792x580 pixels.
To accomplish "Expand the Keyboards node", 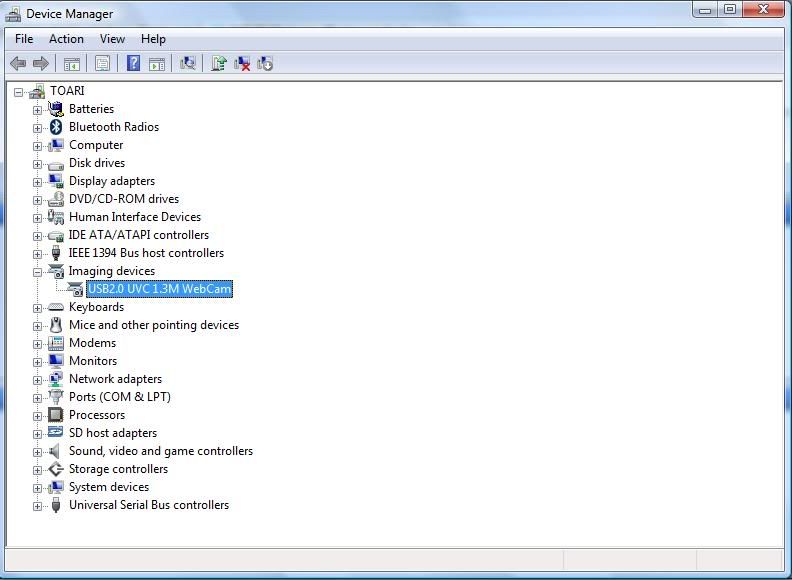I will [x=37, y=308].
